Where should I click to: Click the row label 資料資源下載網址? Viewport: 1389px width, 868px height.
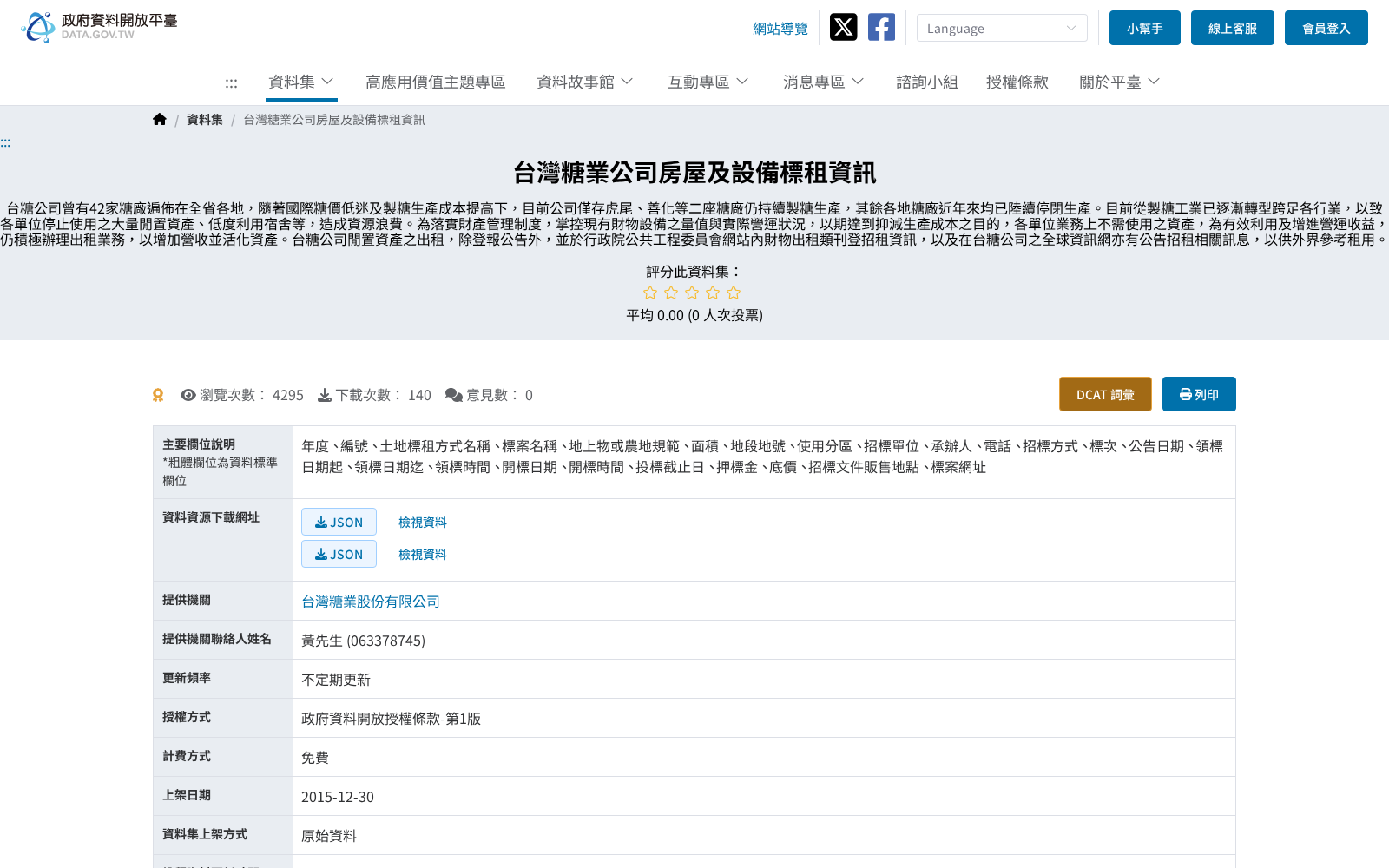pos(211,516)
